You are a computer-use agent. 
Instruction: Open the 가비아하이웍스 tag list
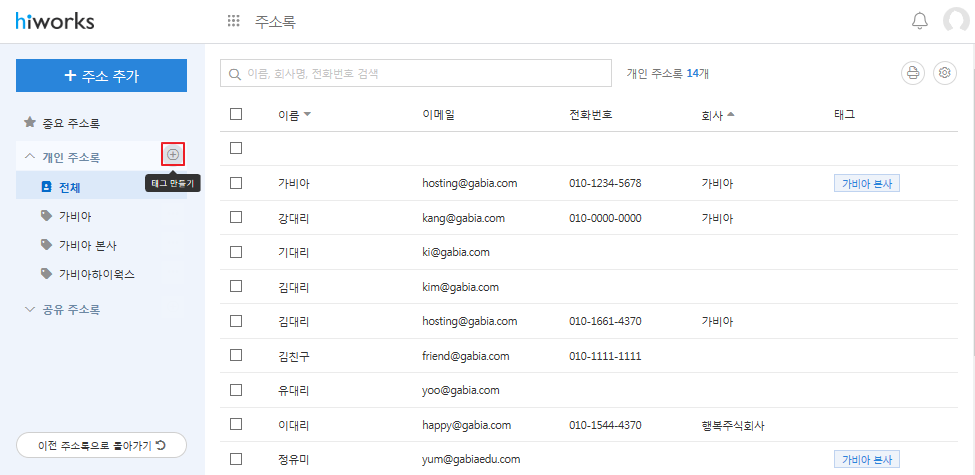(96, 273)
